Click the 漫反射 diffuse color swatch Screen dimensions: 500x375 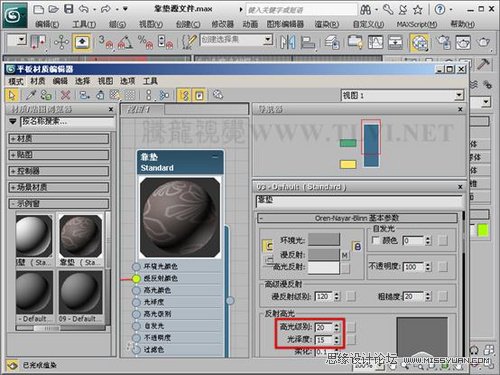coord(324,255)
